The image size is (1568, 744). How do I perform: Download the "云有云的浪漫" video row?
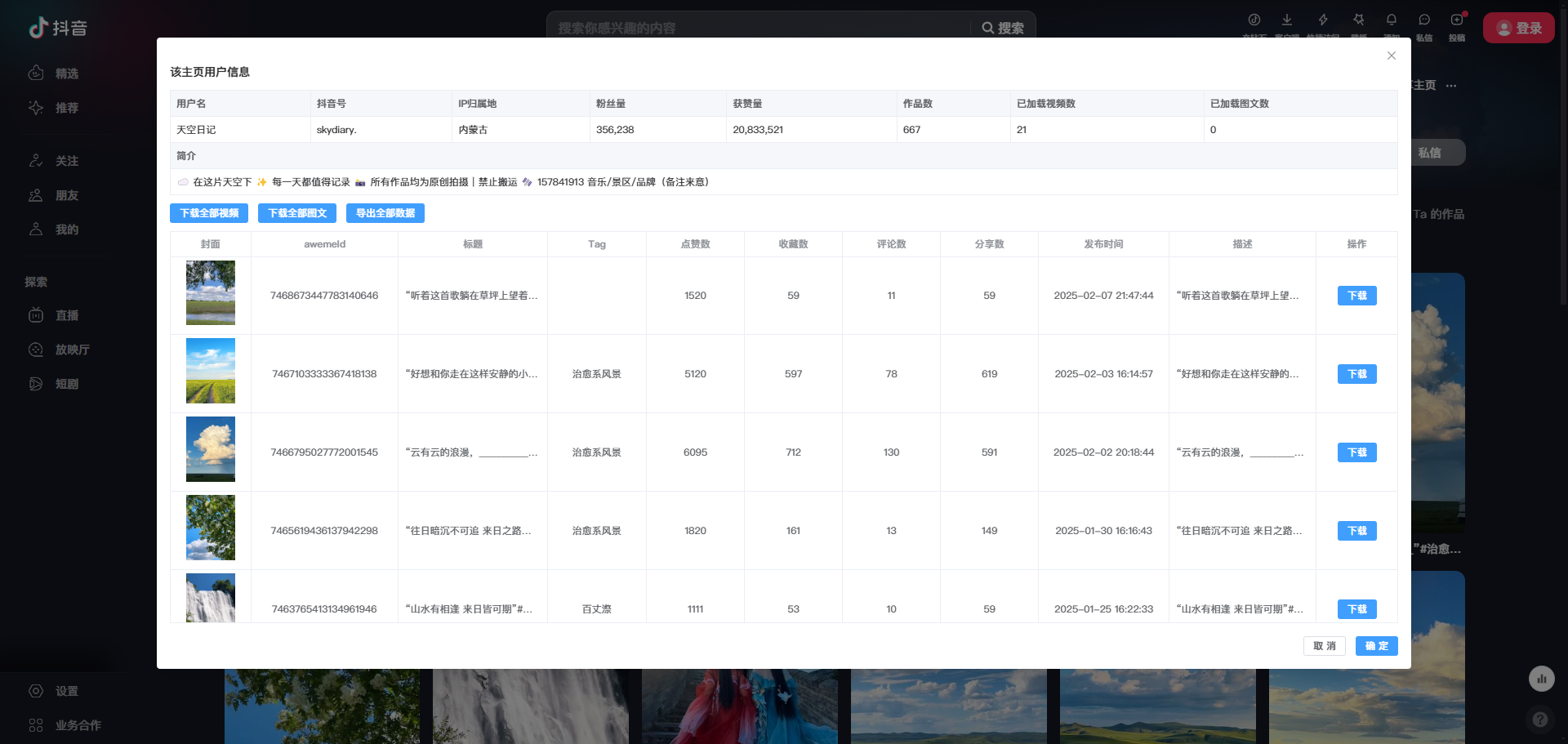pyautogui.click(x=1357, y=452)
